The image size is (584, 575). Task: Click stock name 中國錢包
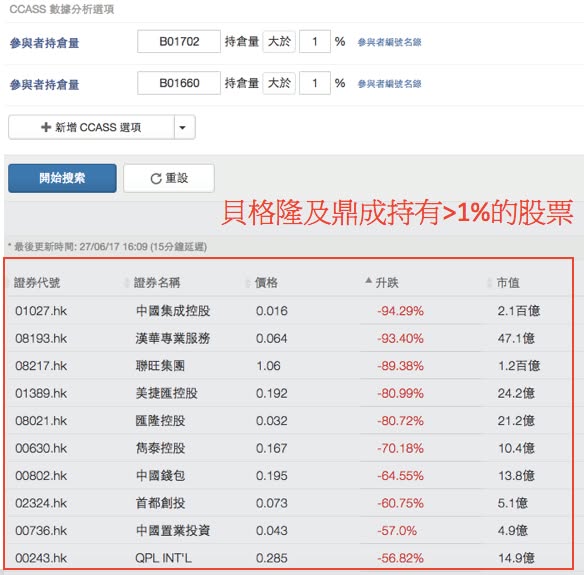160,476
